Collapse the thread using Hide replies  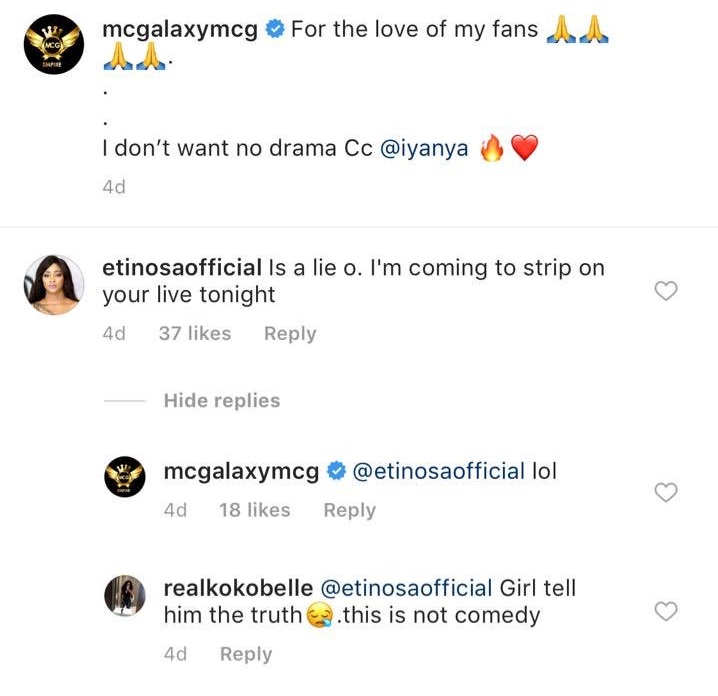tap(221, 401)
